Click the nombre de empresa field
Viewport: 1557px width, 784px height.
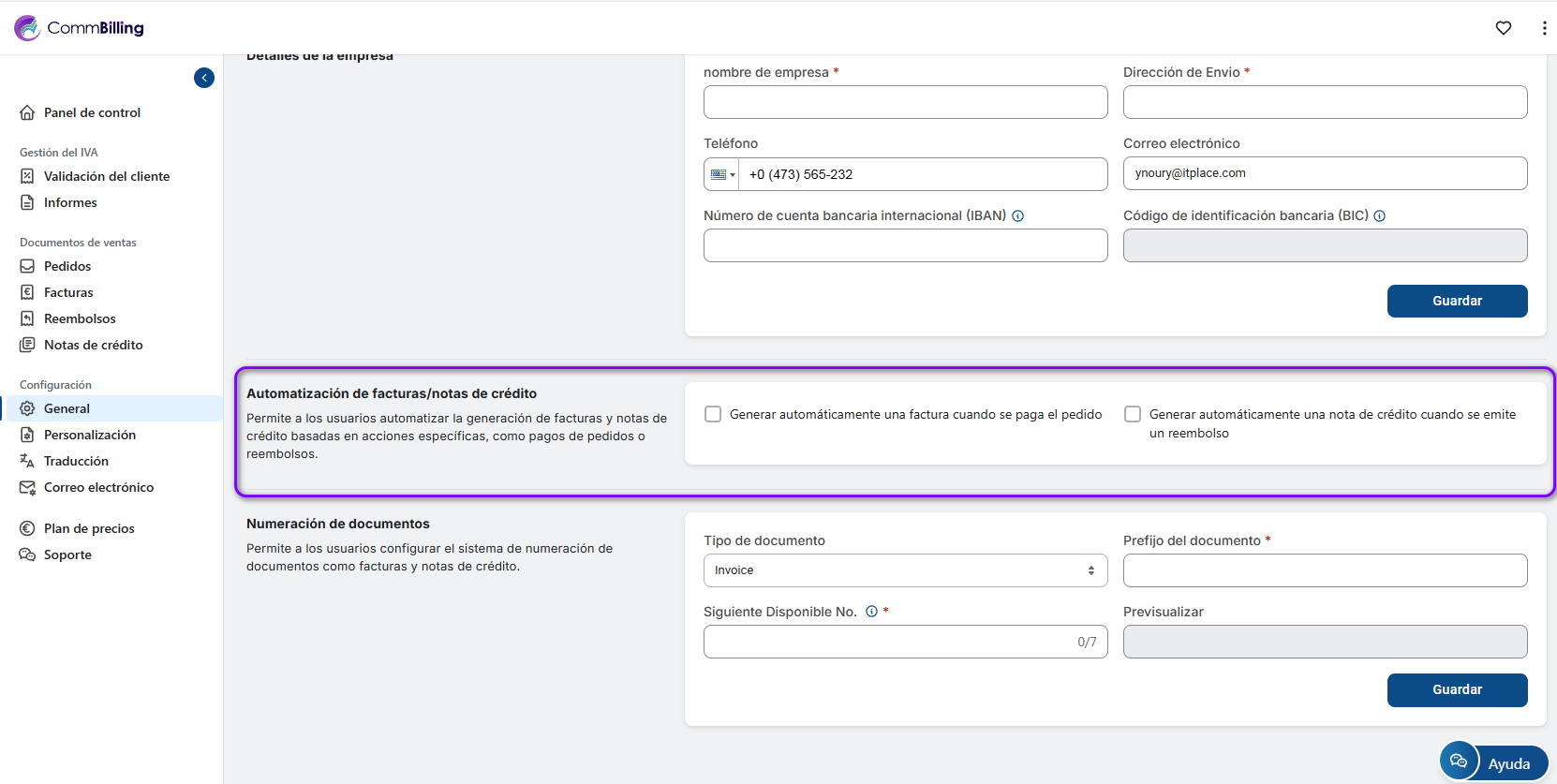(x=905, y=102)
